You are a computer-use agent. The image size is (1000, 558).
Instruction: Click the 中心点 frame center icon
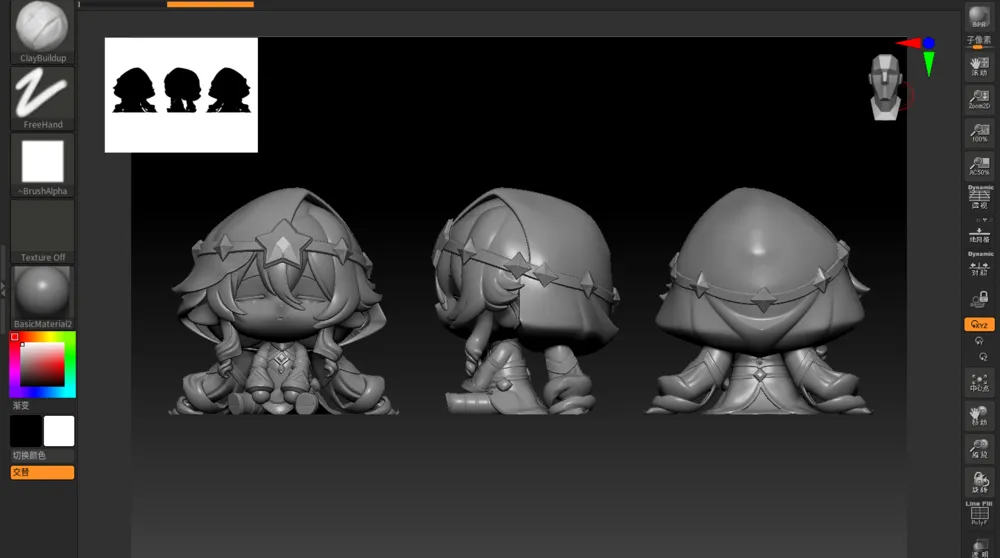pyautogui.click(x=979, y=382)
